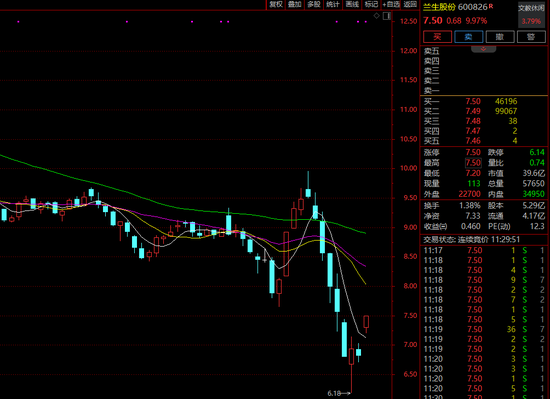Select 叠加 overlay in toolbar
The width and height of the screenshot is (550, 399).
pos(295,5)
